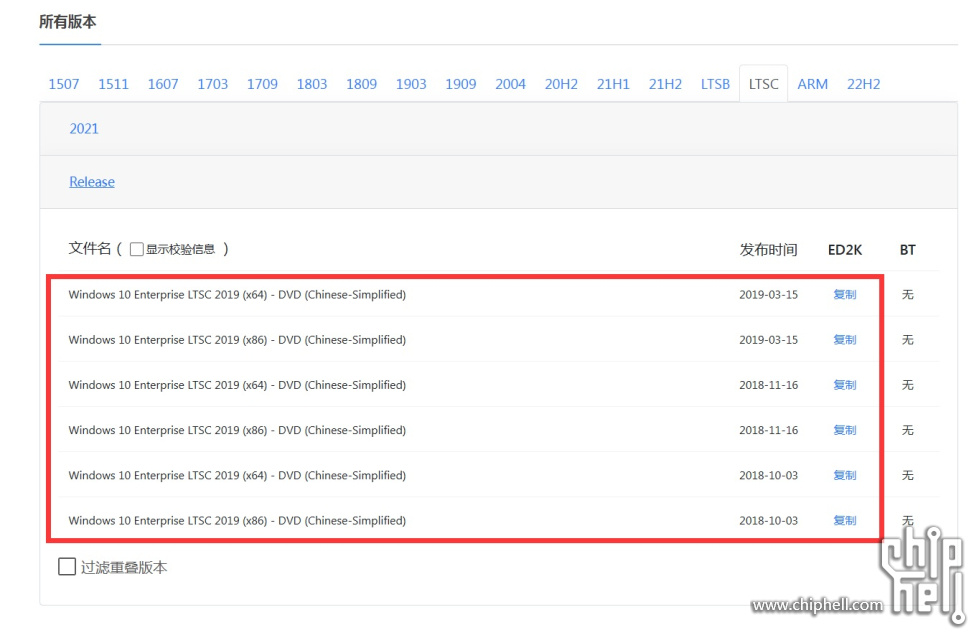Click the 2019-03-15 date in the x86 row

point(769,340)
